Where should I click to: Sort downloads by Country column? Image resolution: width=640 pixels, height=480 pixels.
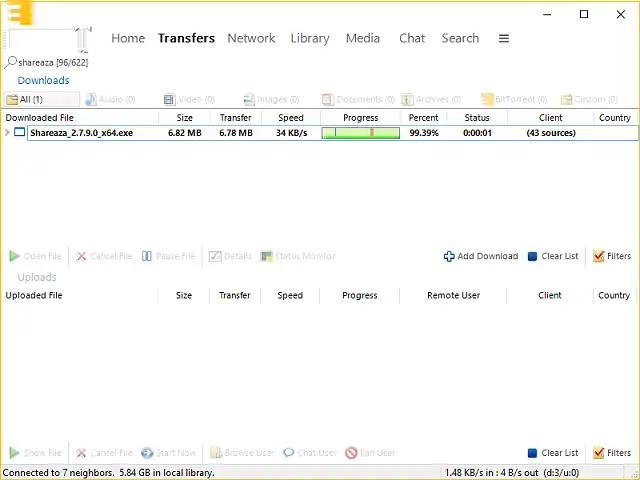click(615, 118)
